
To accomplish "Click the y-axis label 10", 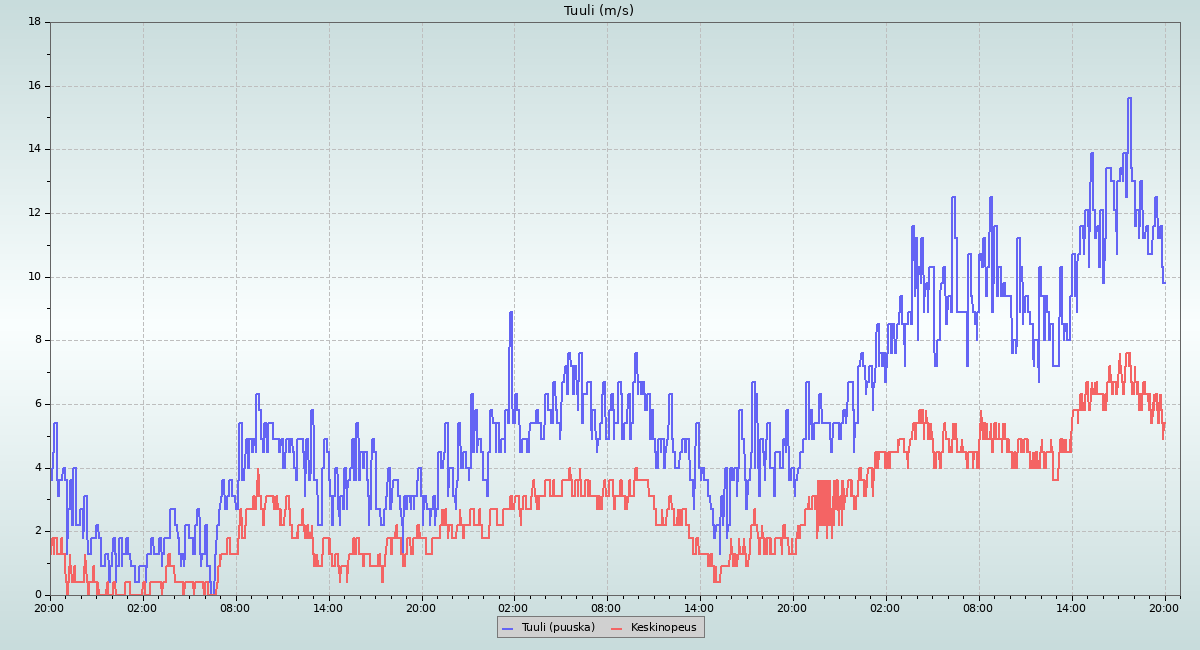I will tap(34, 277).
